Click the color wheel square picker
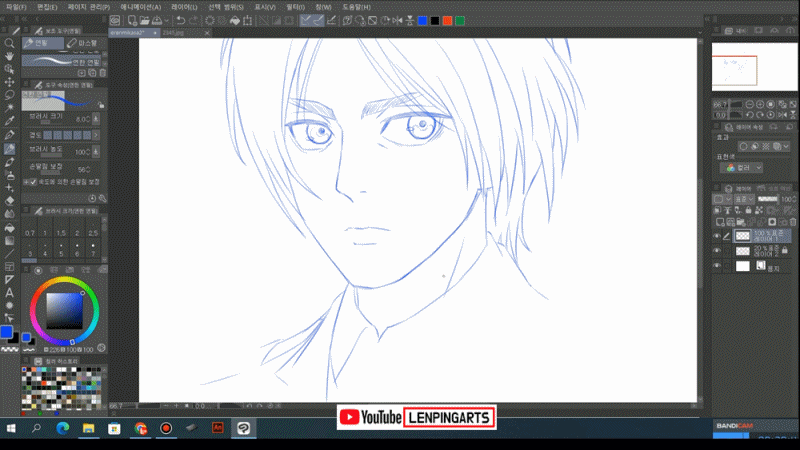The height and width of the screenshot is (450, 800). pyautogui.click(x=64, y=311)
